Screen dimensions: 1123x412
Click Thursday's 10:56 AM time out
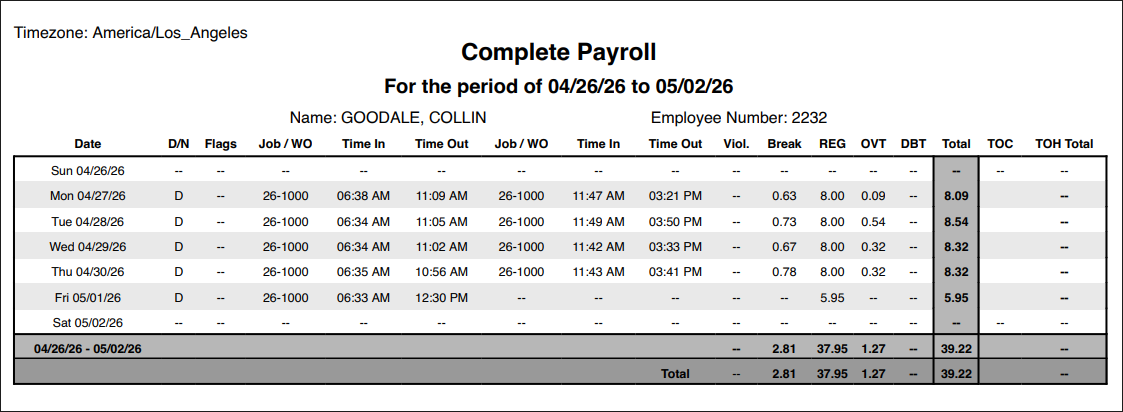click(441, 272)
